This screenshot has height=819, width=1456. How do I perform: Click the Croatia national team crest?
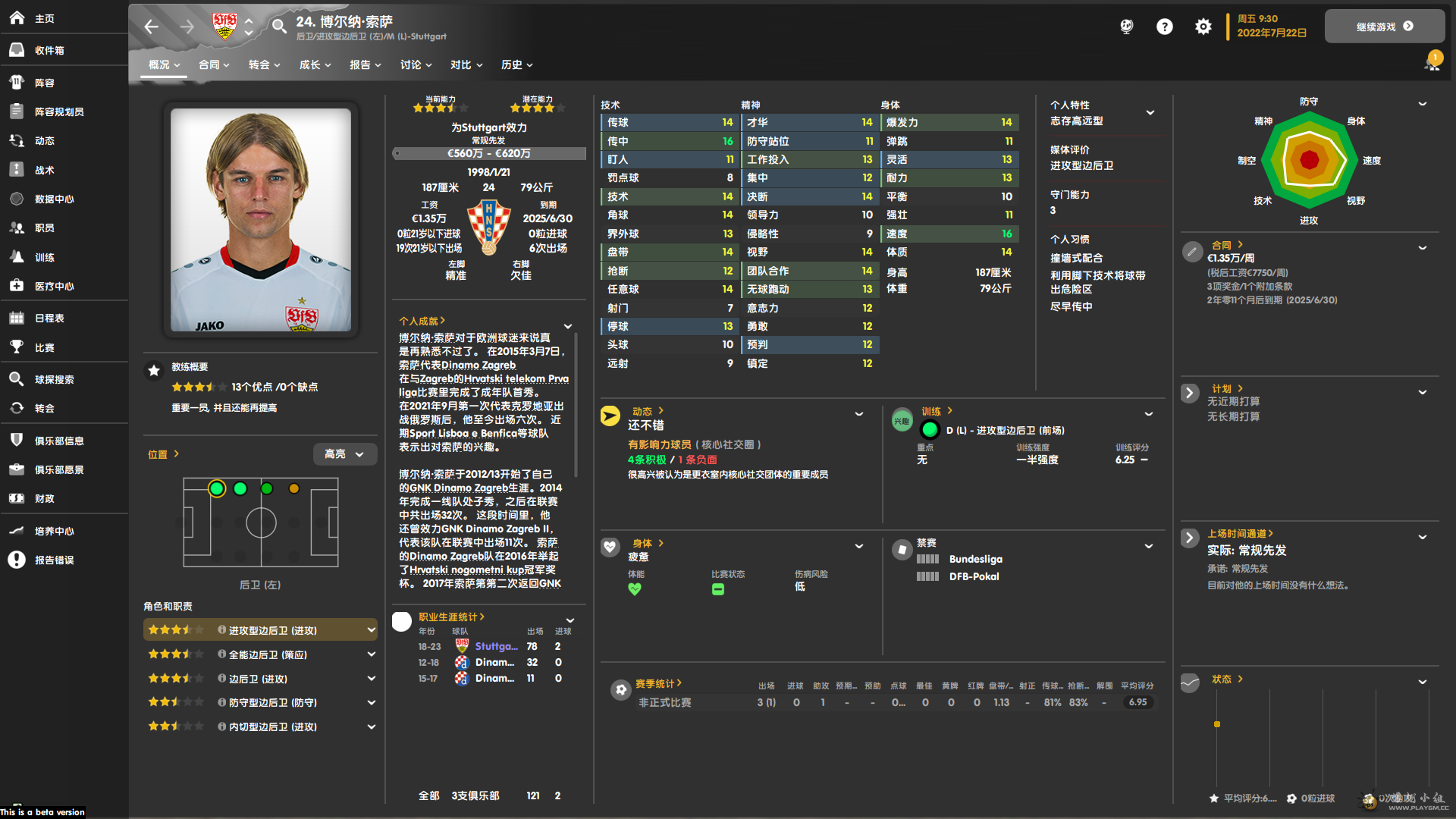489,226
